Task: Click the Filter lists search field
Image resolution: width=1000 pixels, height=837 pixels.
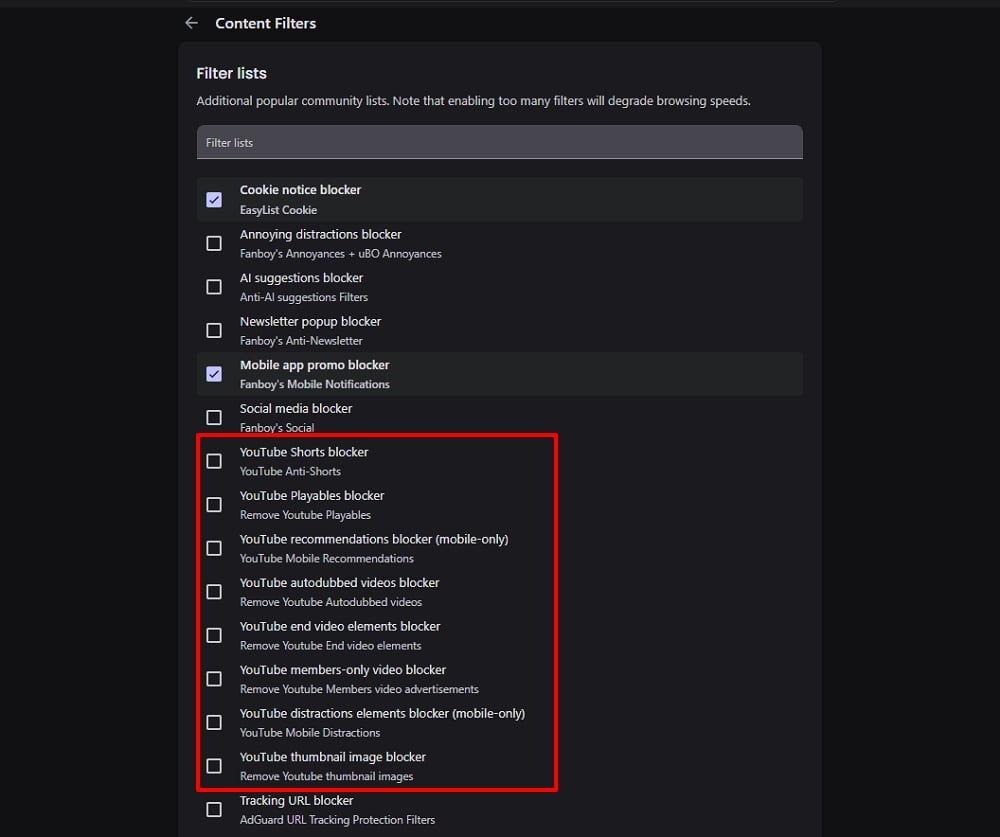Action: click(x=499, y=142)
